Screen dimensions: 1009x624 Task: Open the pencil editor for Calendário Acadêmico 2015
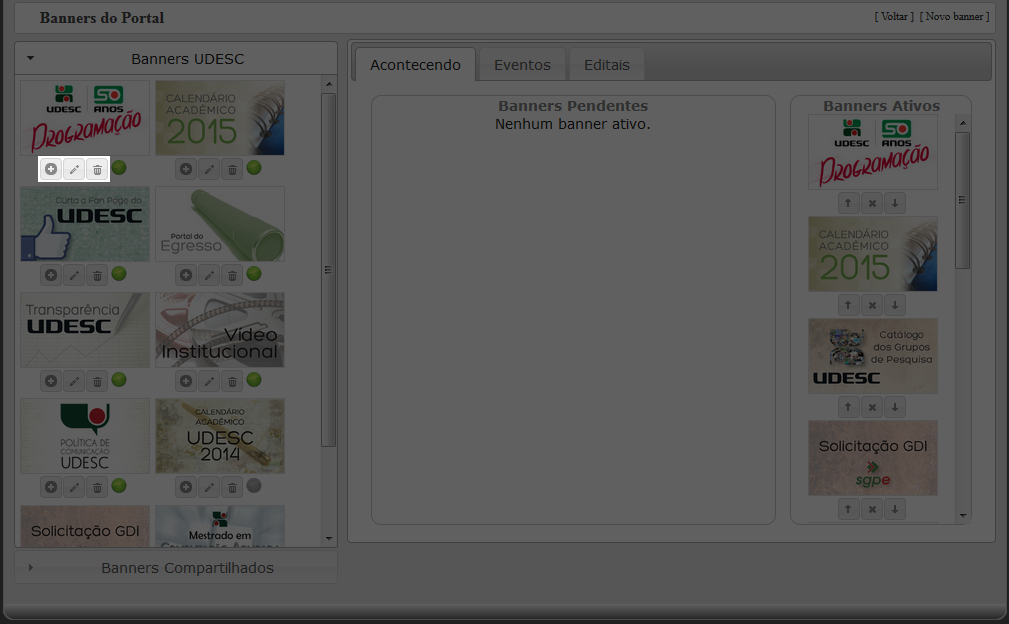[209, 169]
